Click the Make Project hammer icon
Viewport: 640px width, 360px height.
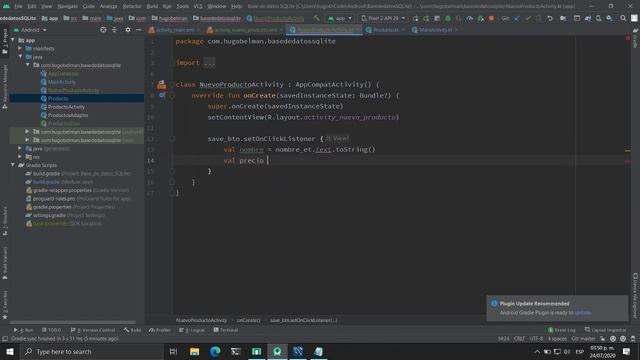point(316,18)
